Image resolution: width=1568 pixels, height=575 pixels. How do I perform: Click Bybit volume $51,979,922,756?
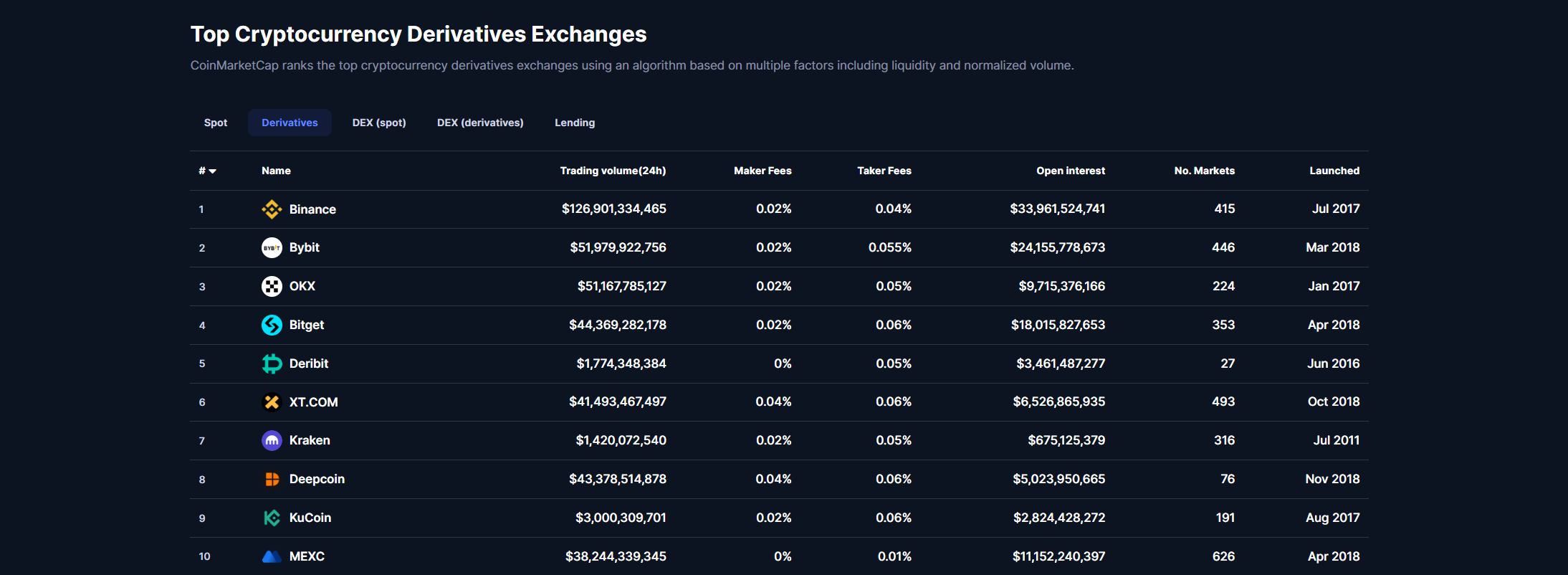pos(618,247)
